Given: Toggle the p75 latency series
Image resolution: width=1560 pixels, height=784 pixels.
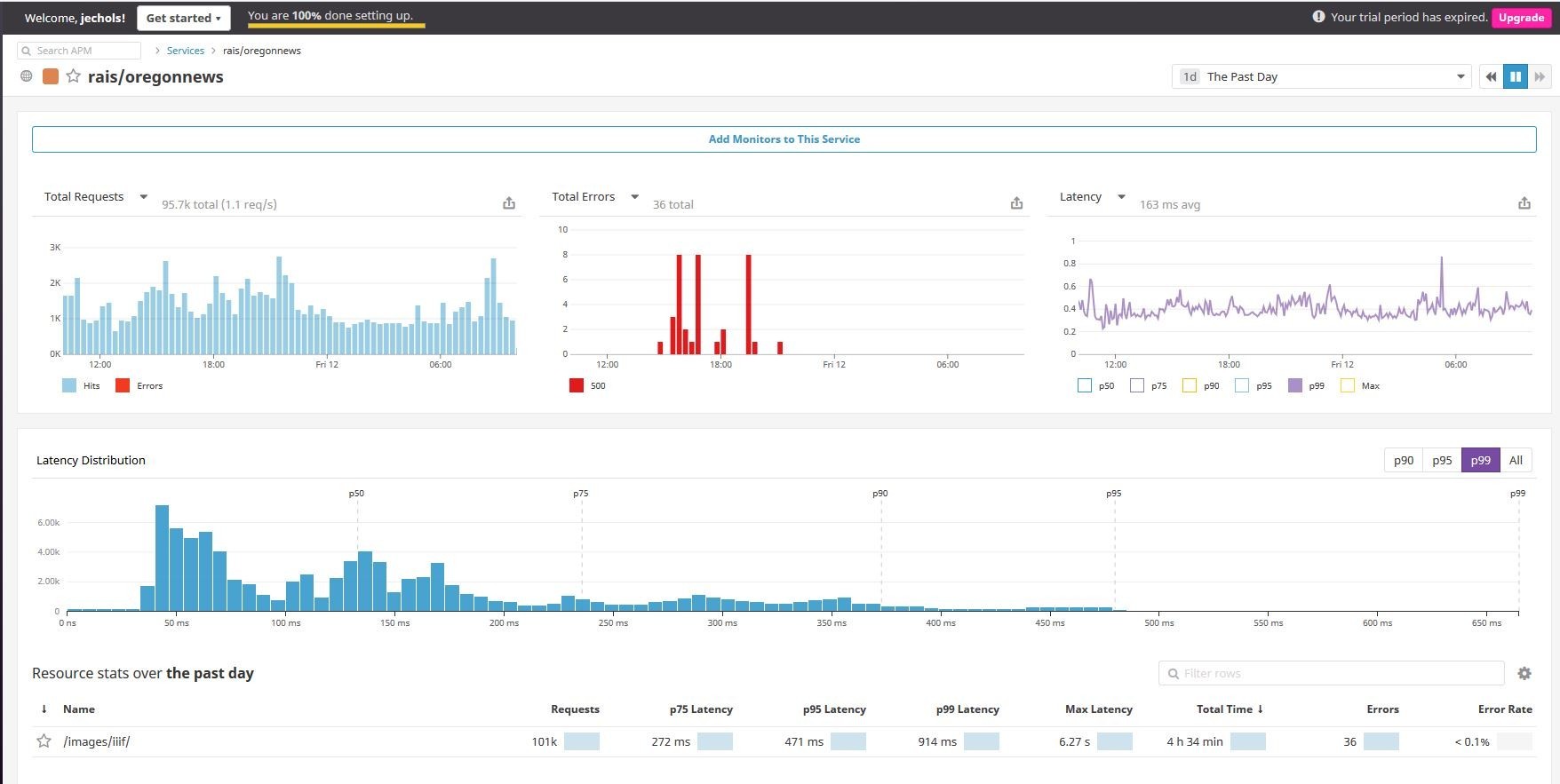Looking at the screenshot, I should [x=1137, y=385].
